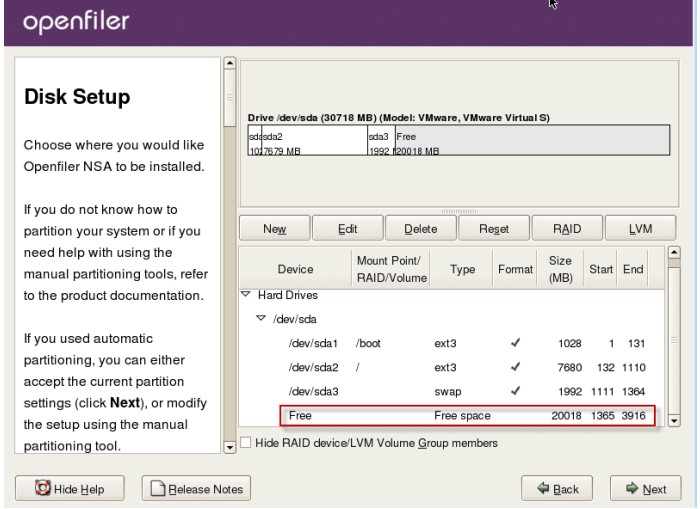Click the format checkmark for /dev/sda1
Viewport: 700px width, 509px height.
(x=515, y=342)
